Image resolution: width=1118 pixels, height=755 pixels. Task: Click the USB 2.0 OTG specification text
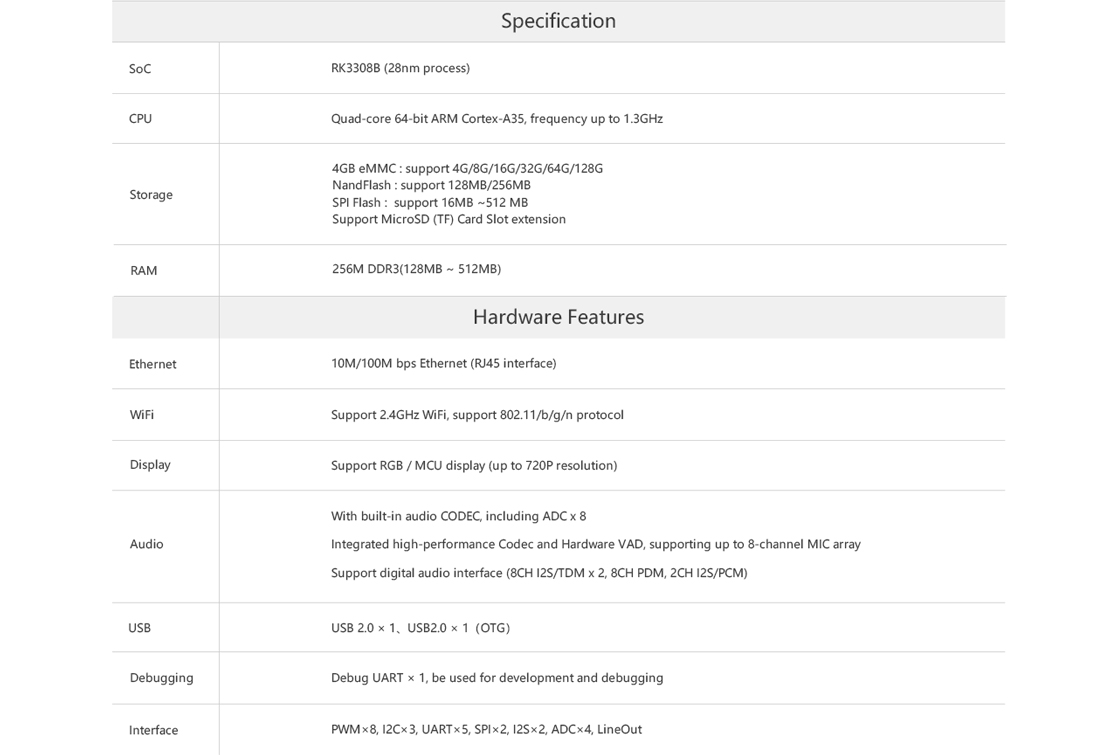point(421,628)
